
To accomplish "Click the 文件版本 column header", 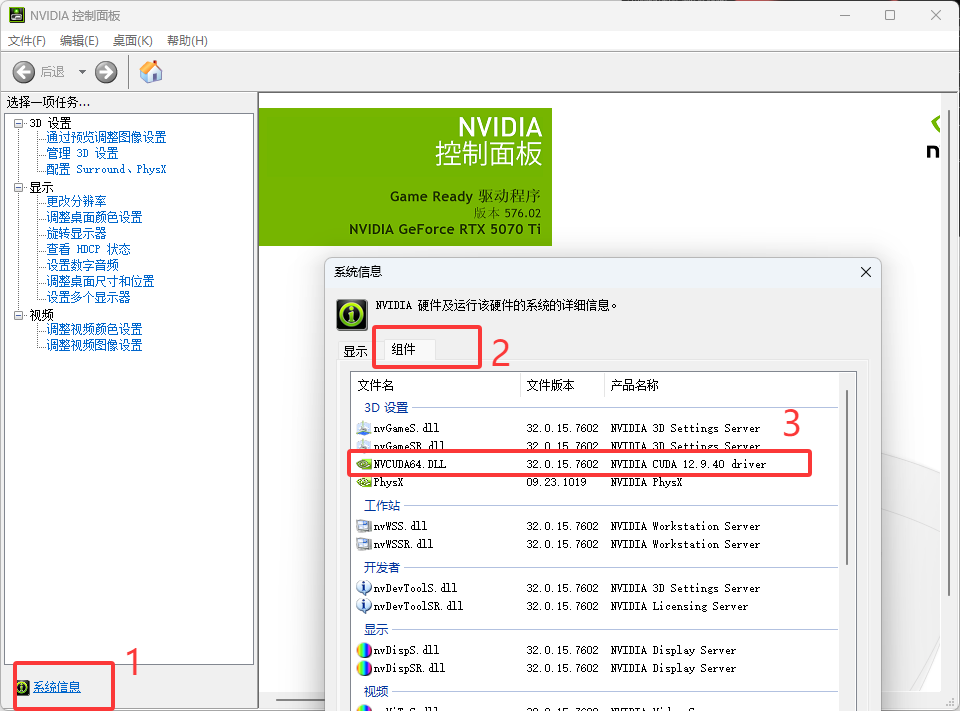I will pos(563,385).
